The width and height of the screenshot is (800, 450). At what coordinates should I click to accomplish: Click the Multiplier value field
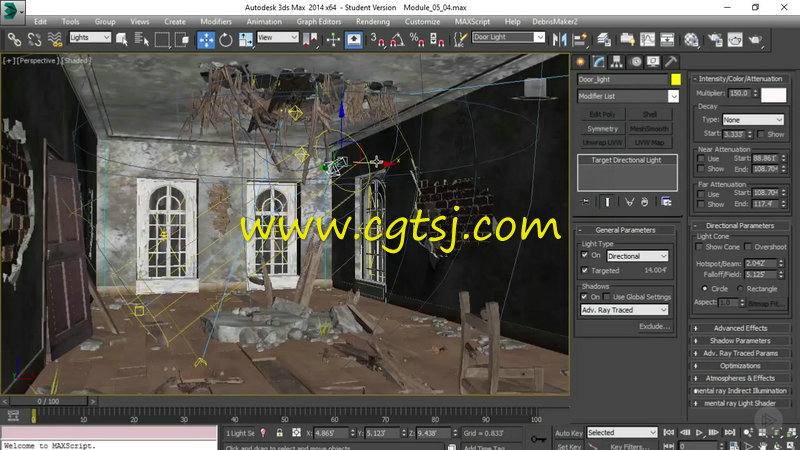pyautogui.click(x=739, y=93)
